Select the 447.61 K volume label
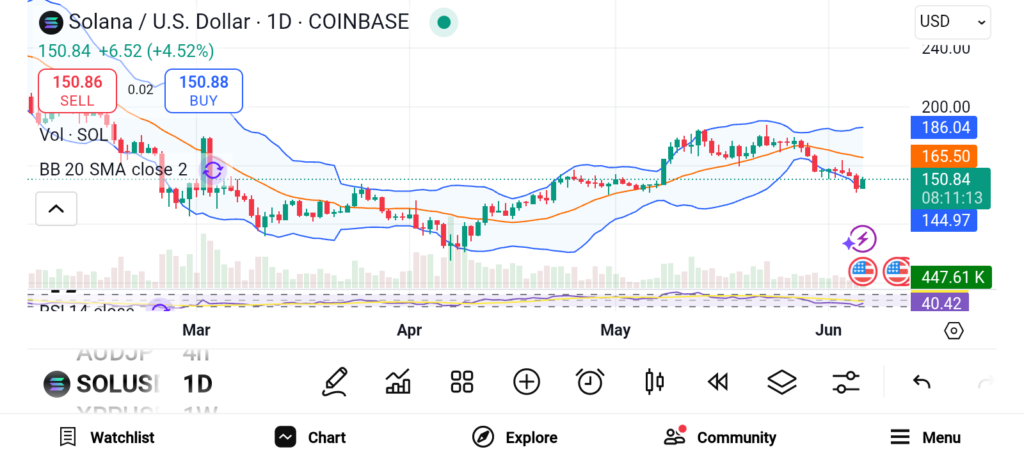Image resolution: width=1024 pixels, height=461 pixels. (951, 278)
